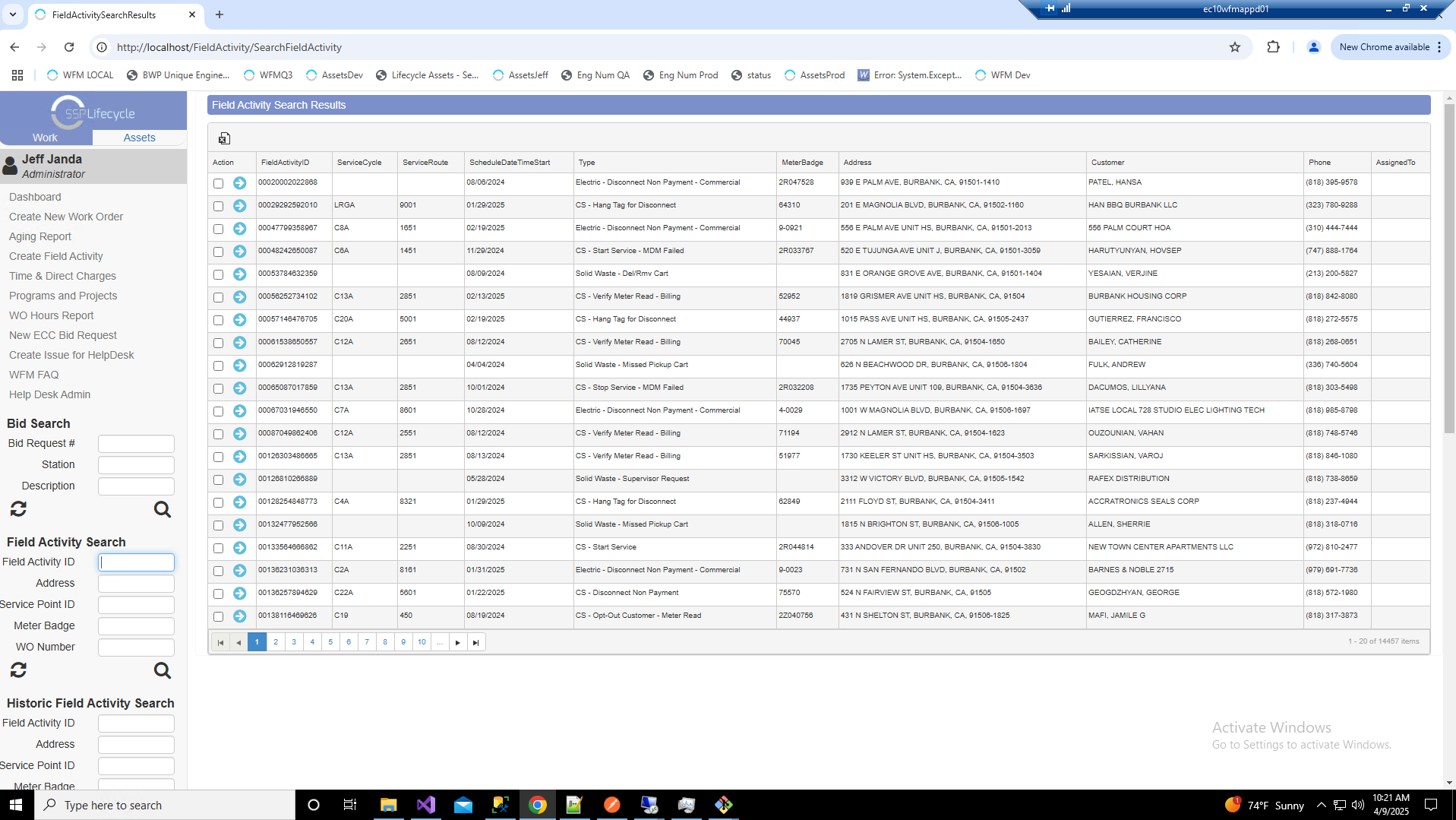Image resolution: width=1456 pixels, height=820 pixels.
Task: Open Visual Studio from taskbar
Action: [426, 805]
